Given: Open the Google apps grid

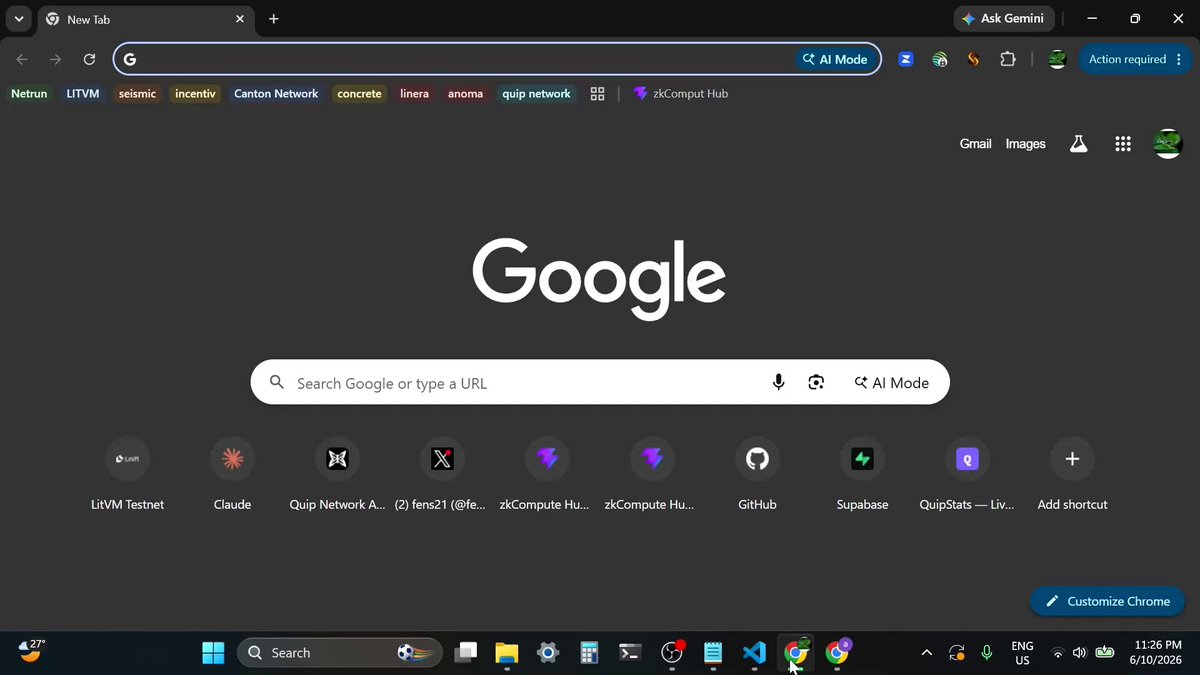Looking at the screenshot, I should (x=1123, y=144).
